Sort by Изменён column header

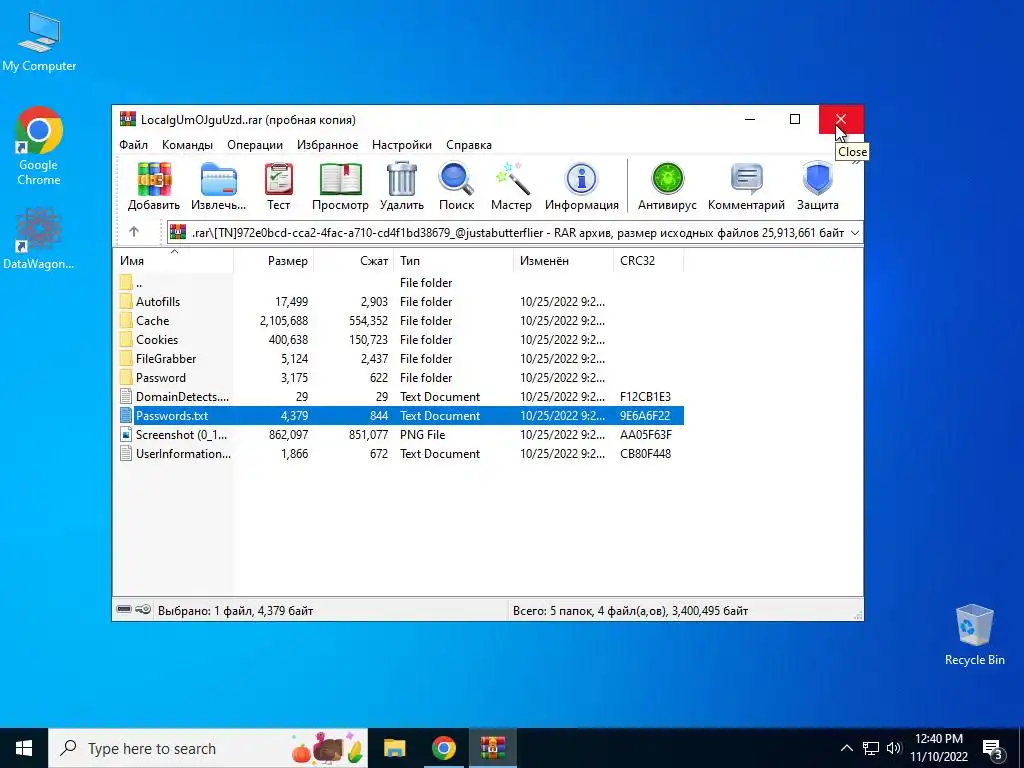point(564,261)
